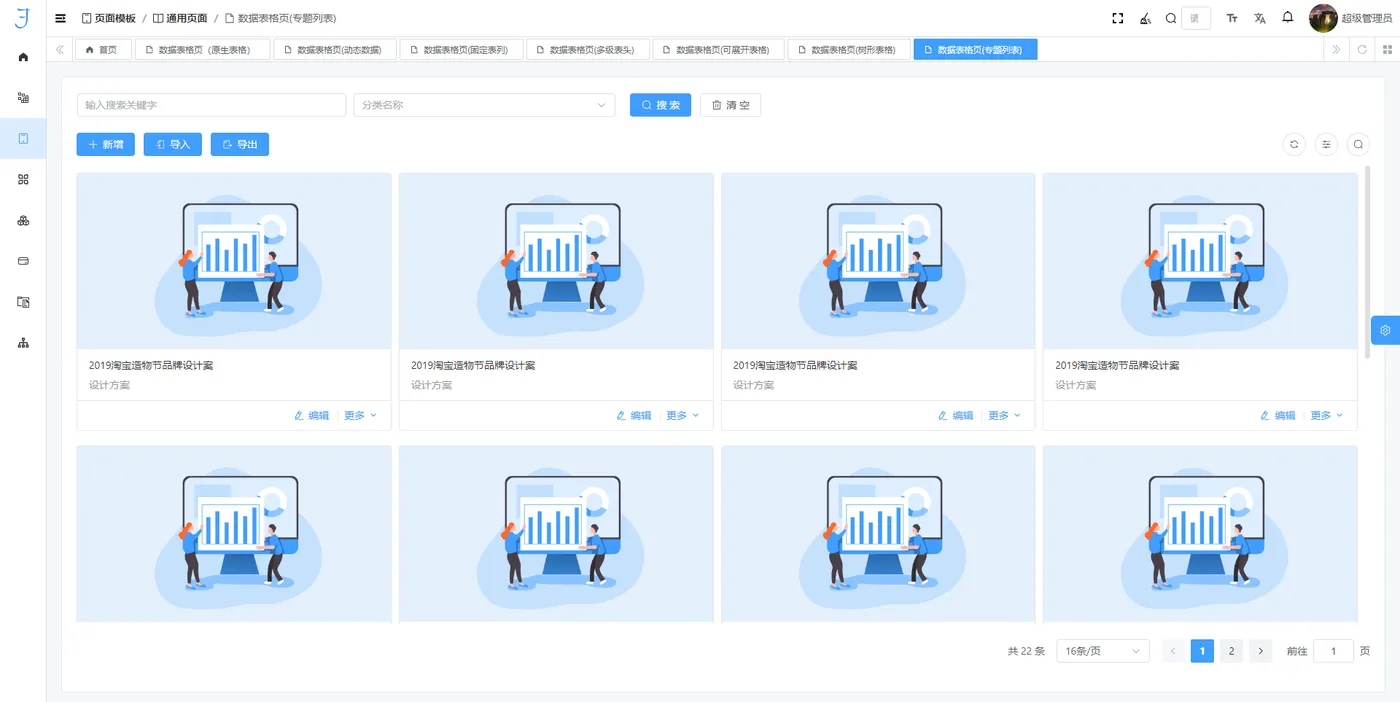Open the font size Tt icon
The height and width of the screenshot is (702, 1400).
pos(1231,17)
